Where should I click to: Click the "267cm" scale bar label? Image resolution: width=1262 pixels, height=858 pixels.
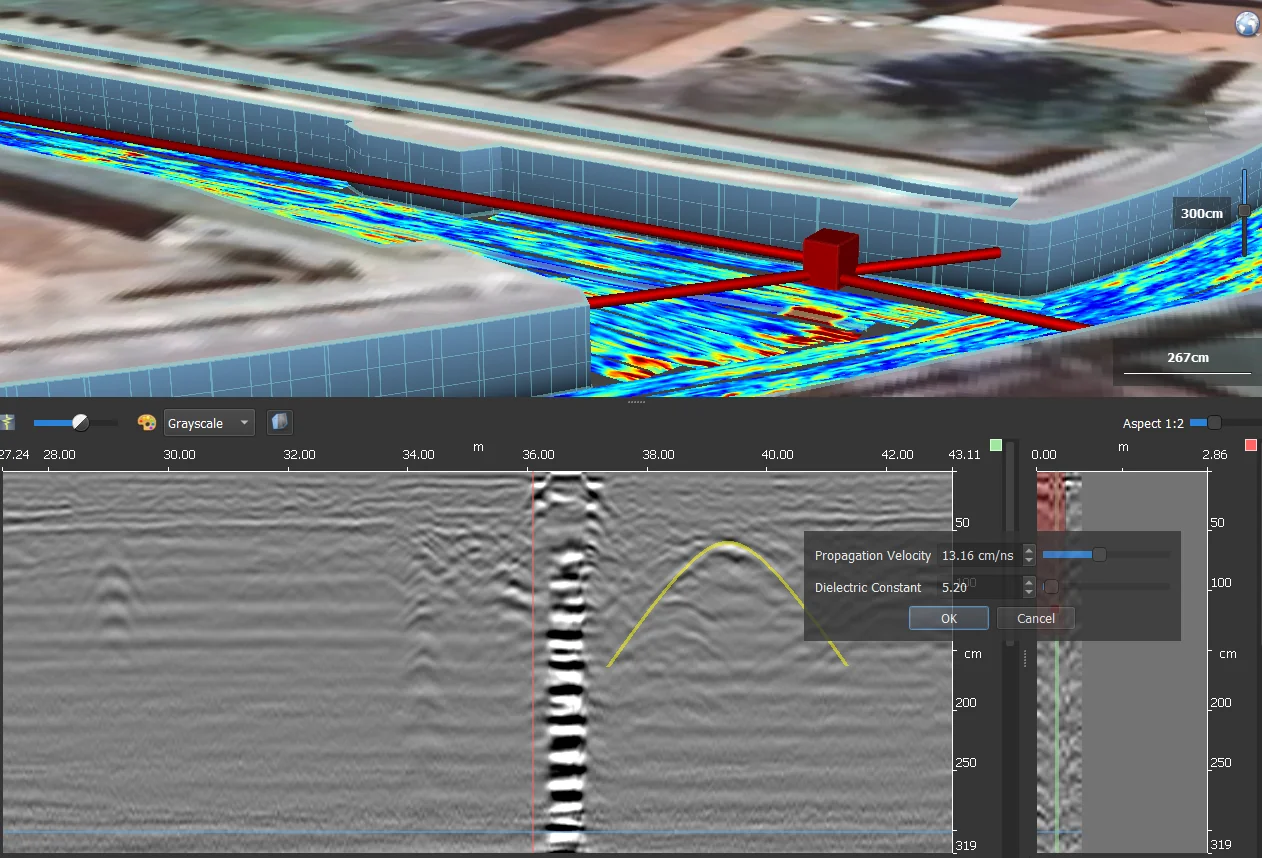1187,357
